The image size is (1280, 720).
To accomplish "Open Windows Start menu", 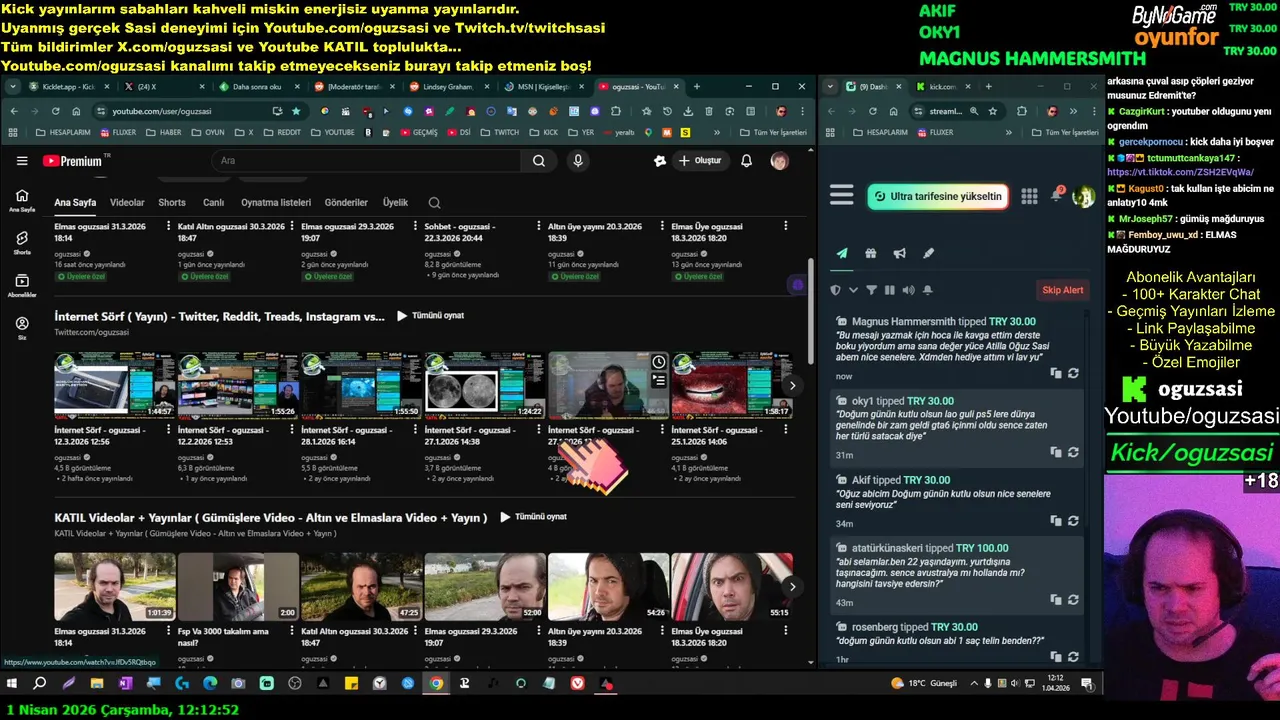I will [x=13, y=684].
